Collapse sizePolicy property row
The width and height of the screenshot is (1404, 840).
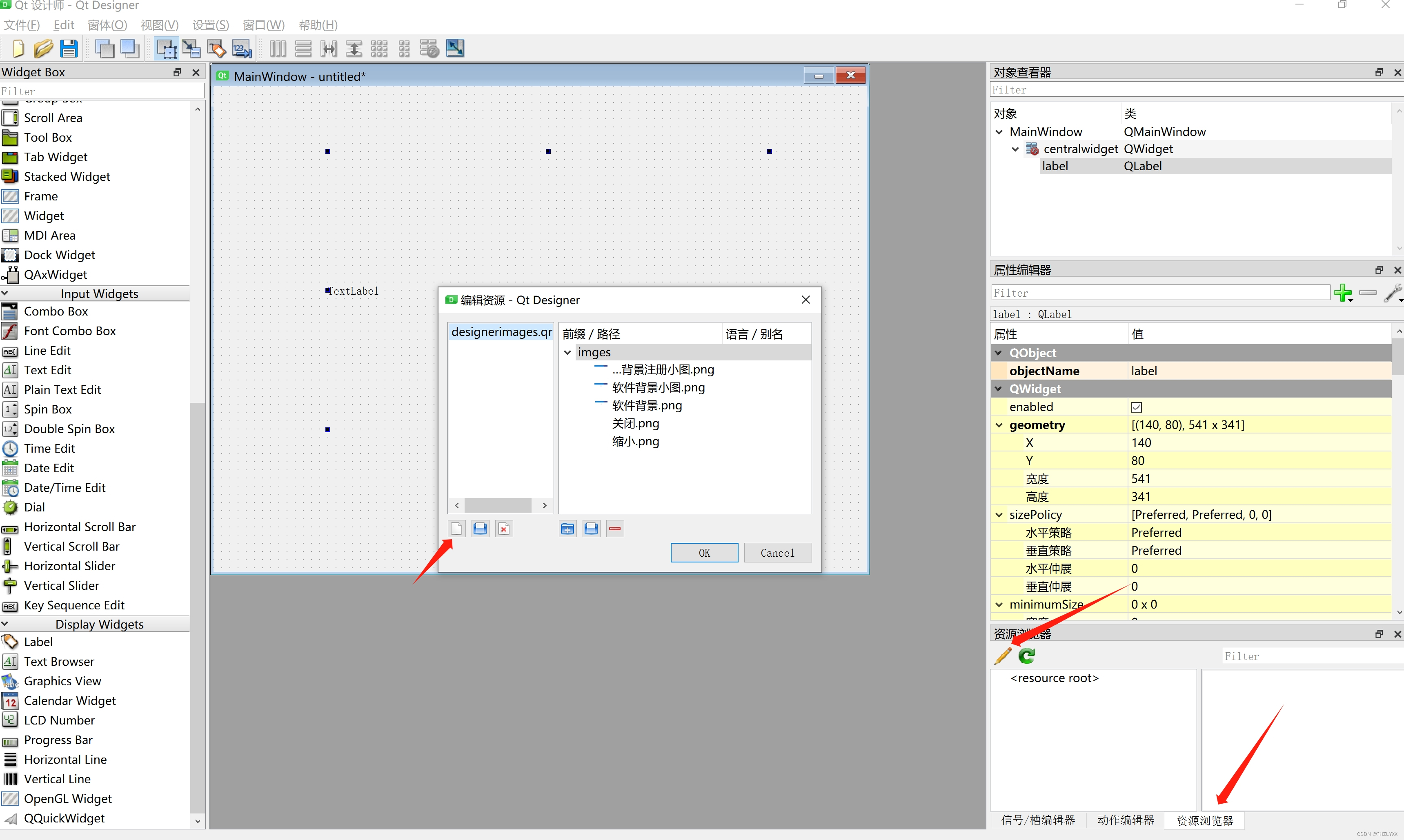point(999,515)
